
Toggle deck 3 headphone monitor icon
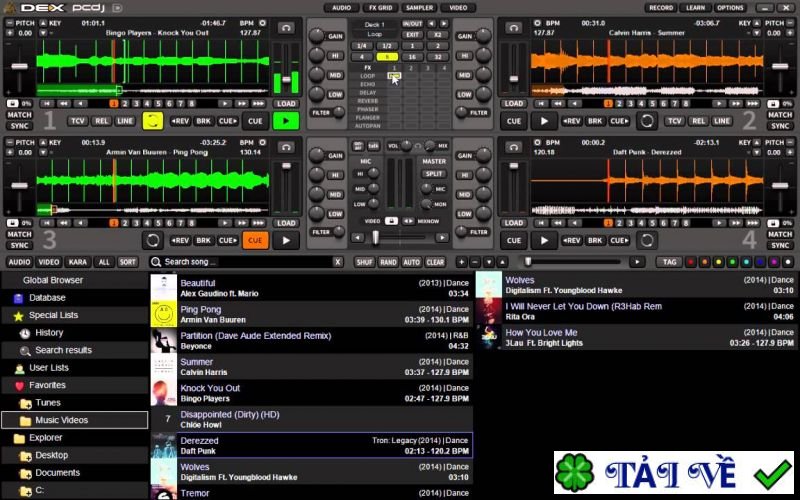(x=286, y=147)
